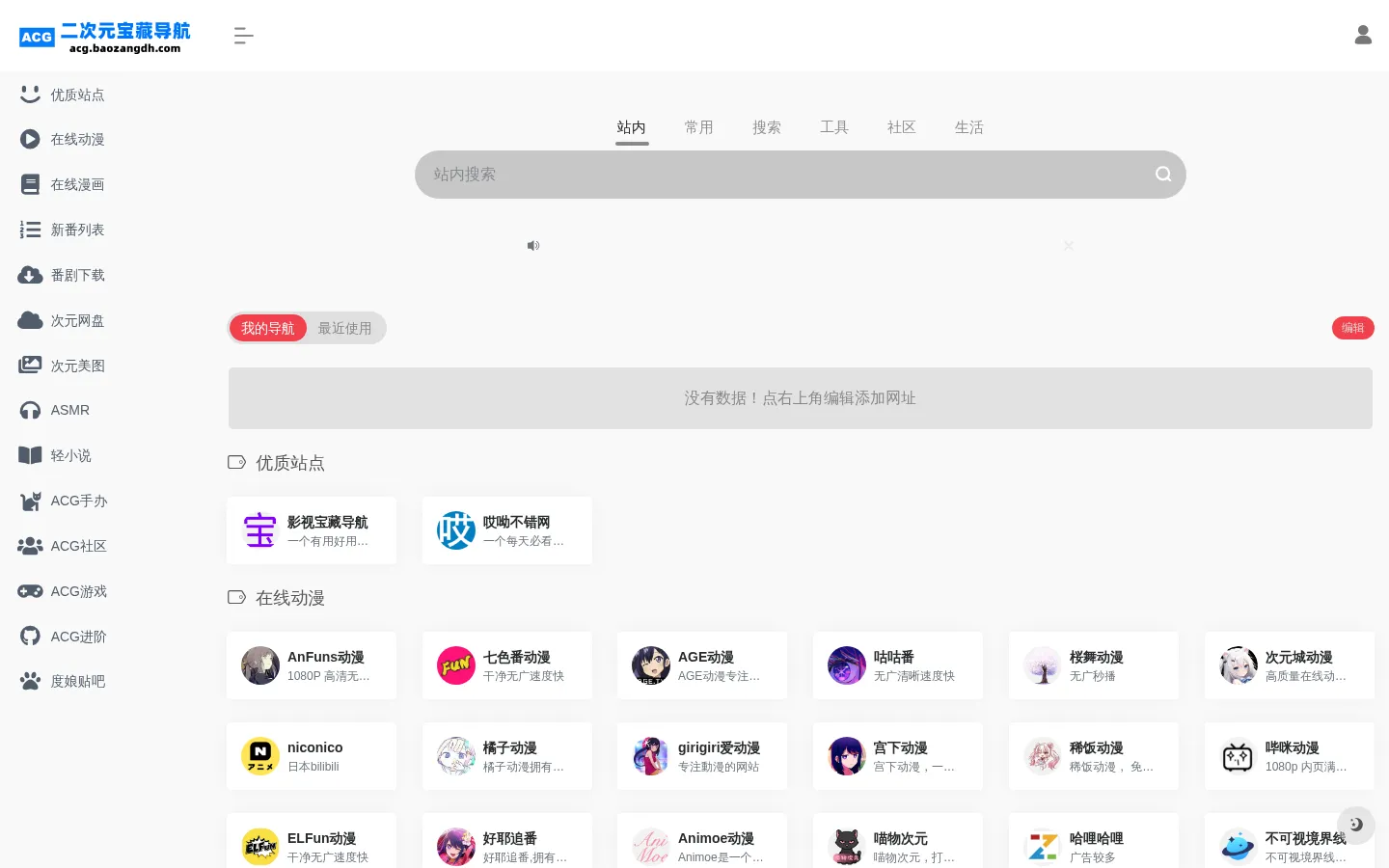Click the announcement speaker icon
Image resolution: width=1389 pixels, height=868 pixels.
click(x=533, y=246)
